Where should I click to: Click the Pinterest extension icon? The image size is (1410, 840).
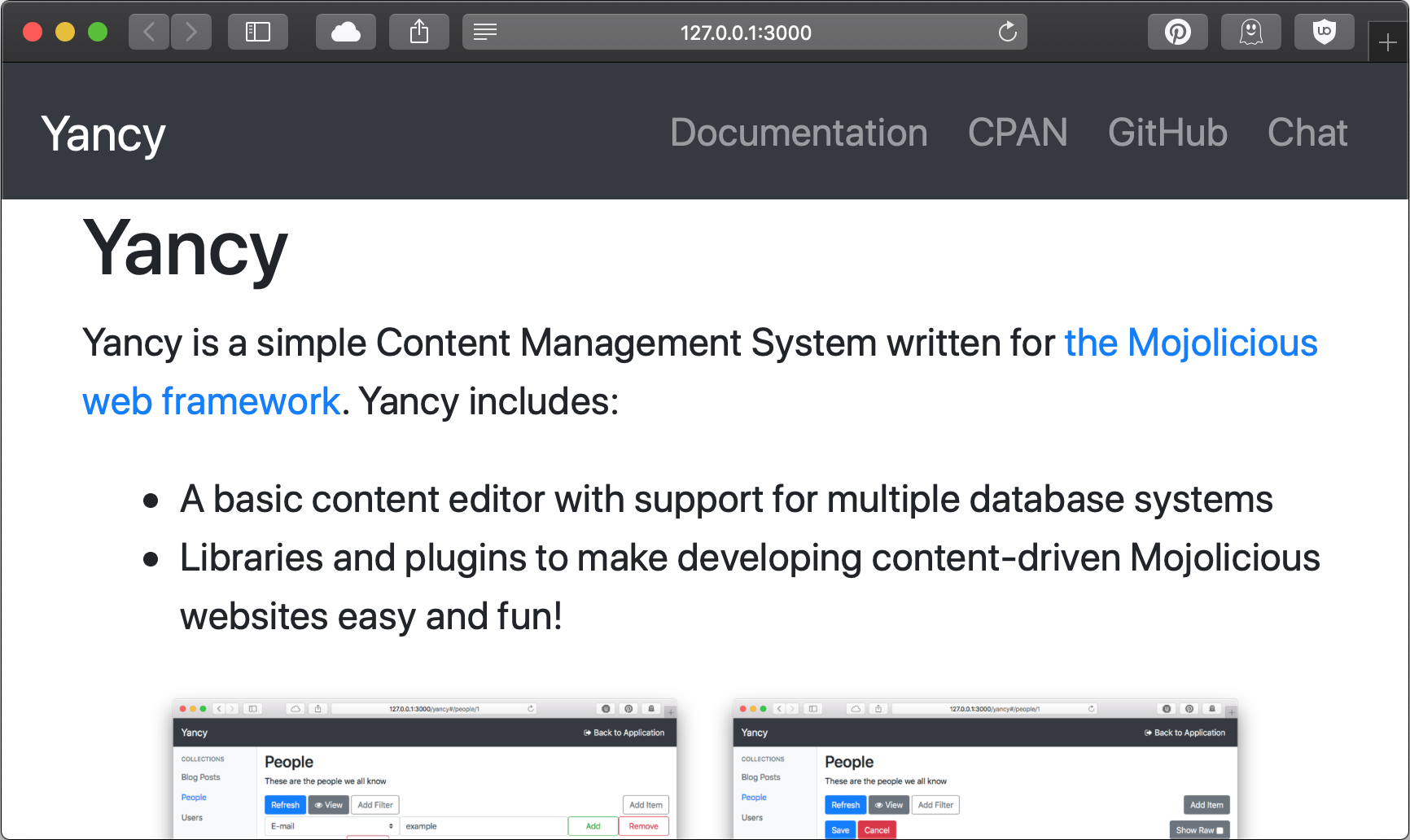click(1178, 33)
